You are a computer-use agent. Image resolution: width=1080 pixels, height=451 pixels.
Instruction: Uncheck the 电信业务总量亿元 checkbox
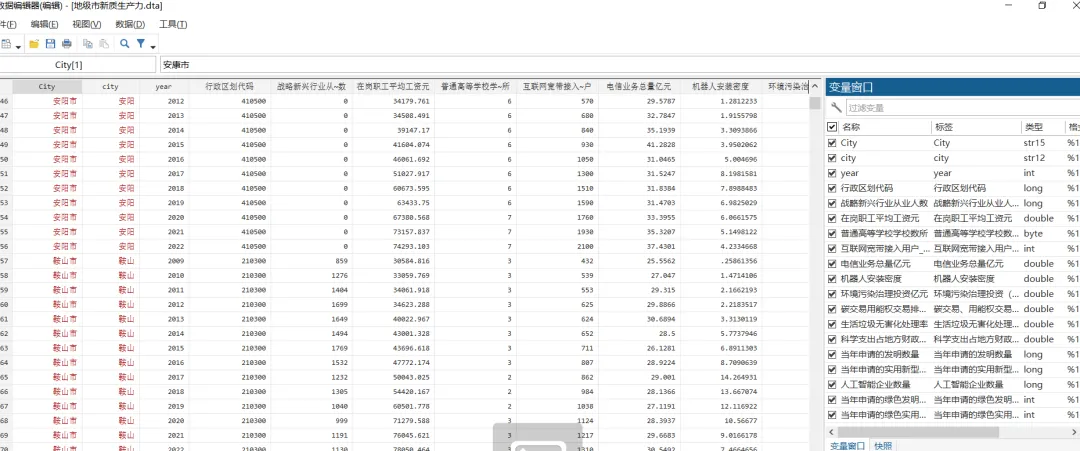pyautogui.click(x=832, y=264)
